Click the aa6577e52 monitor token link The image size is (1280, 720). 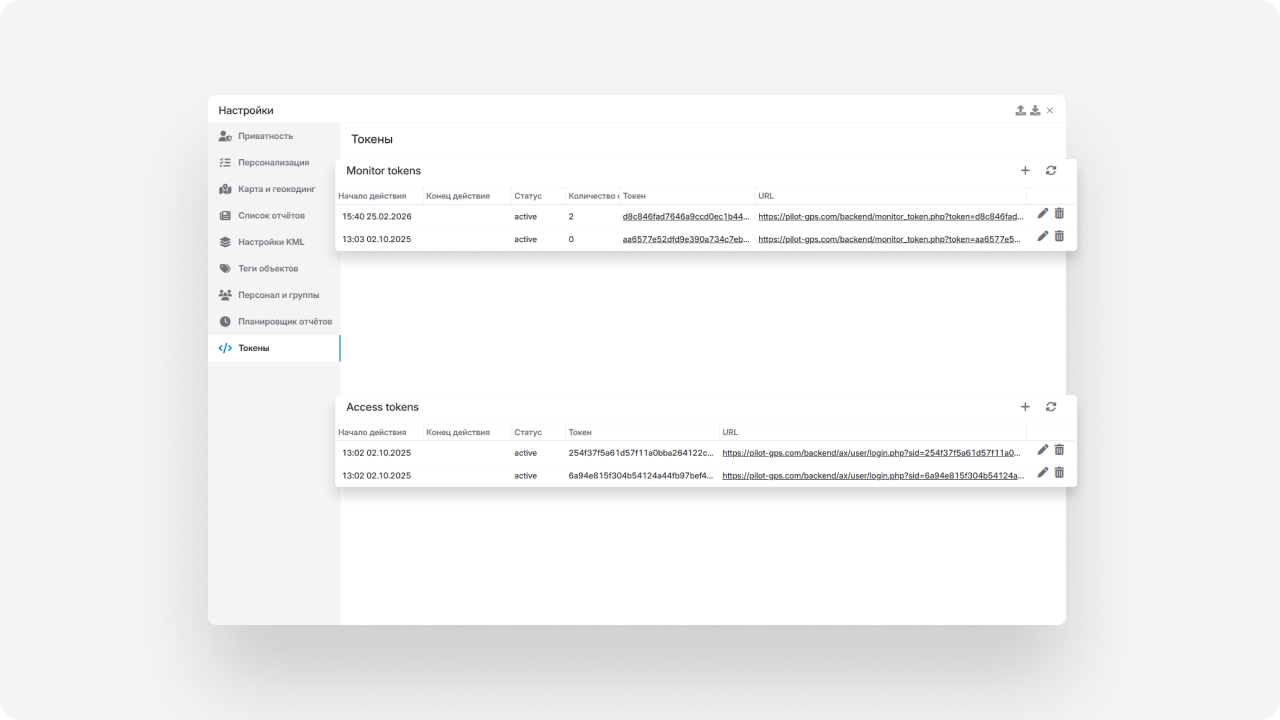coord(685,240)
